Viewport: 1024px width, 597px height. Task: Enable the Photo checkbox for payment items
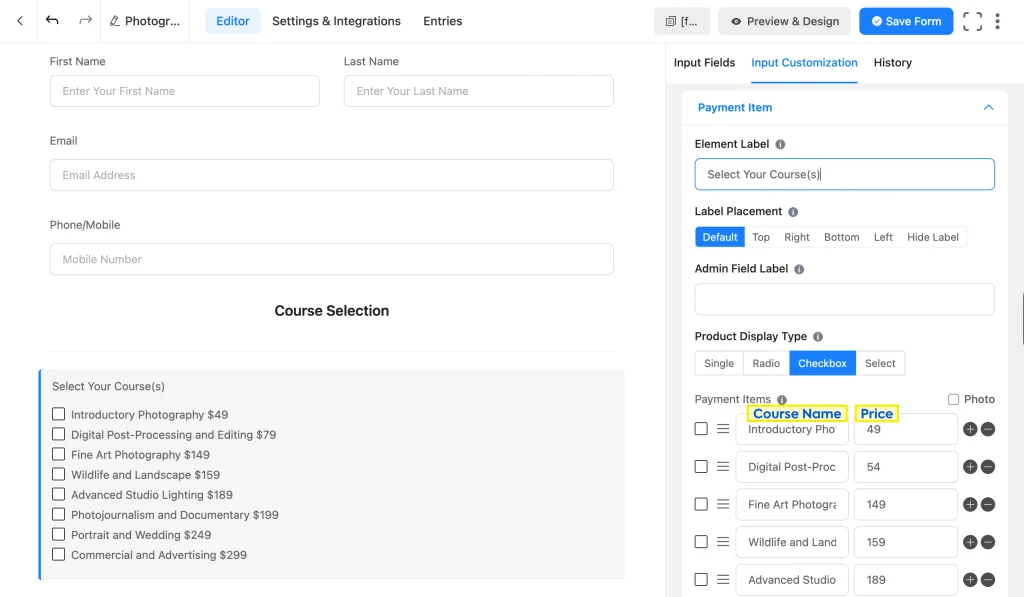953,399
